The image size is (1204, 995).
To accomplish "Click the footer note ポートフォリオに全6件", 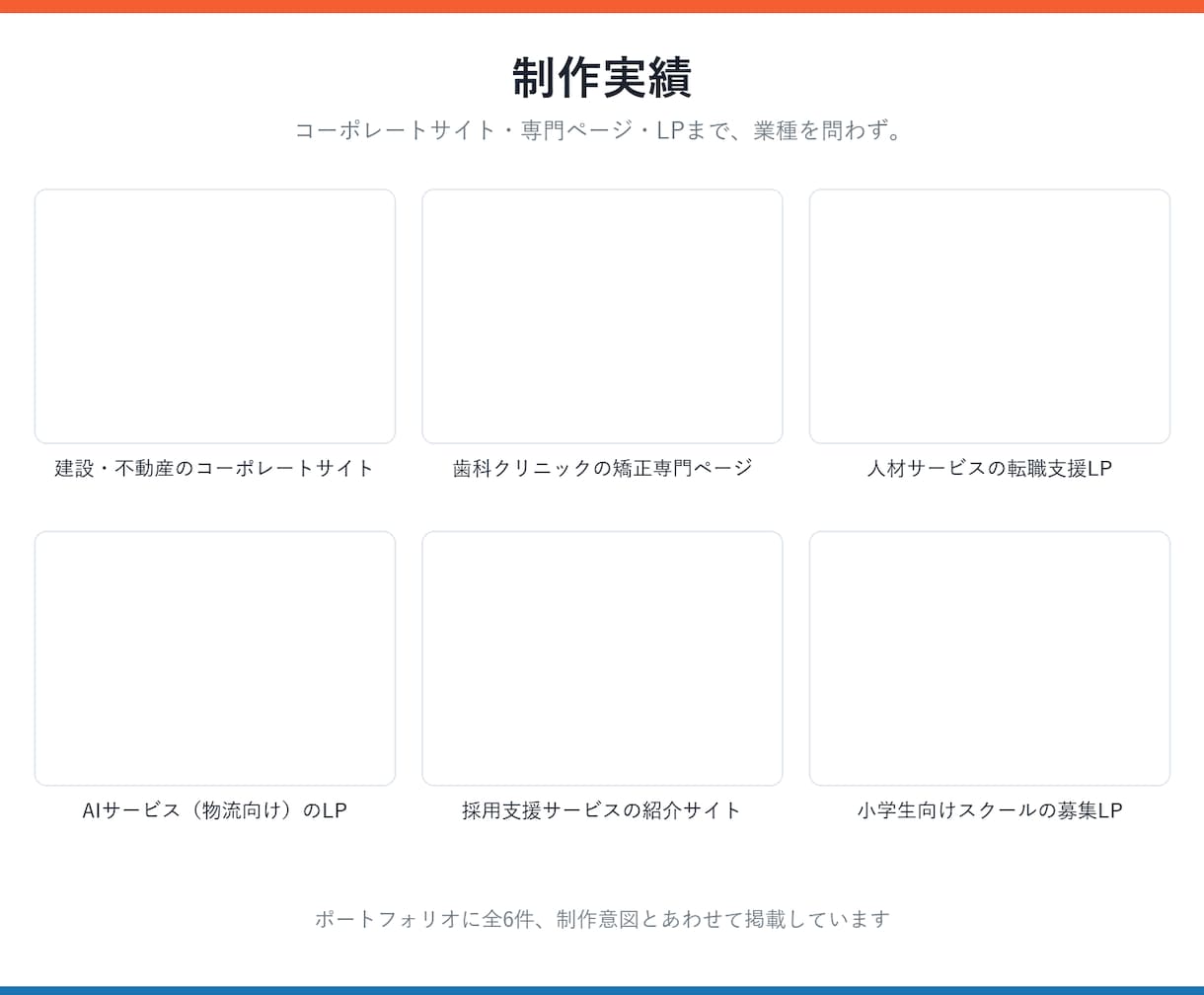I will pyautogui.click(x=423, y=919).
